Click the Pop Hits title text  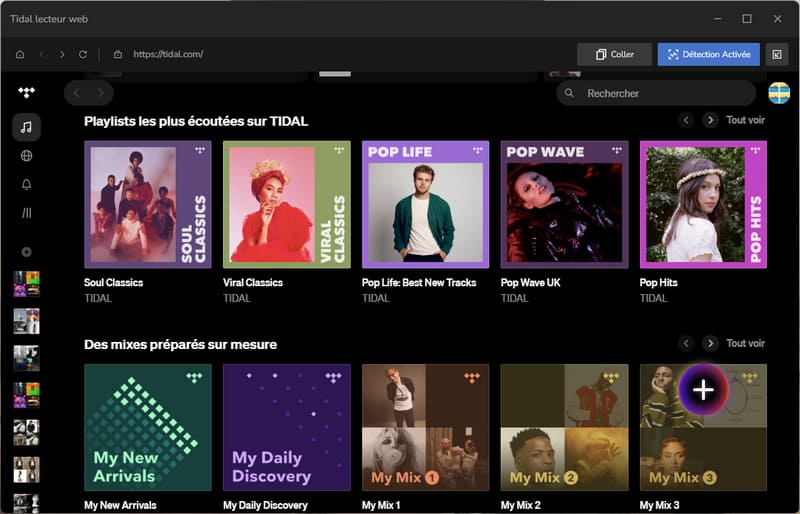click(x=659, y=282)
